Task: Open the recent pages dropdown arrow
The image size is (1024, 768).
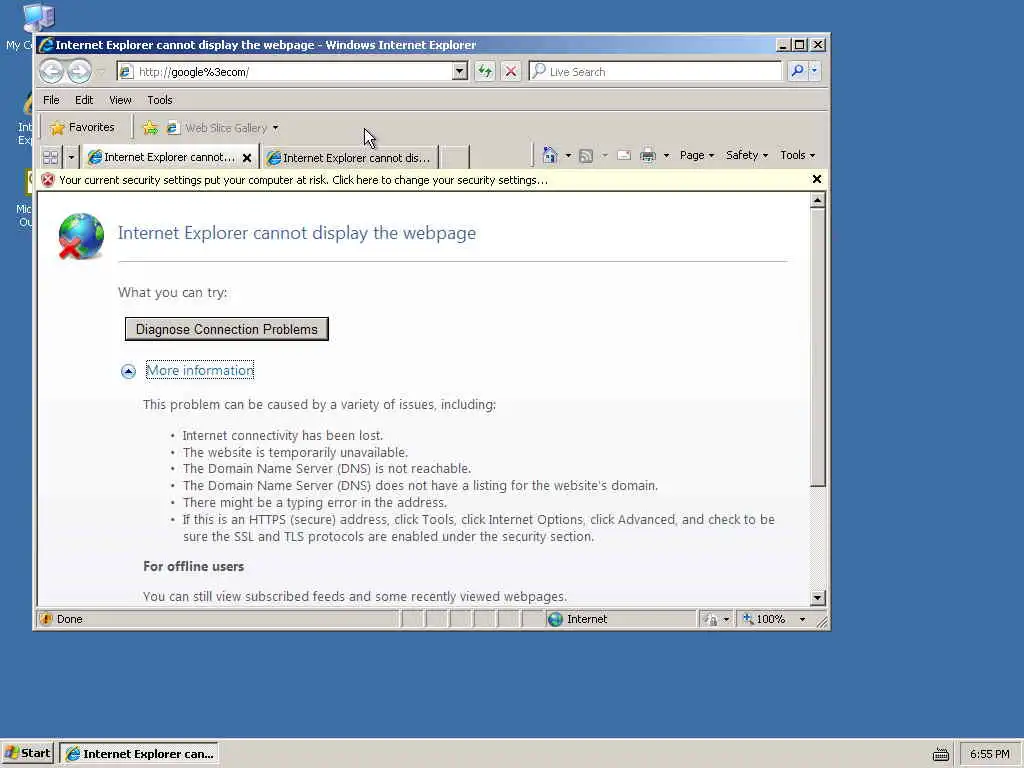Action: pos(101,71)
